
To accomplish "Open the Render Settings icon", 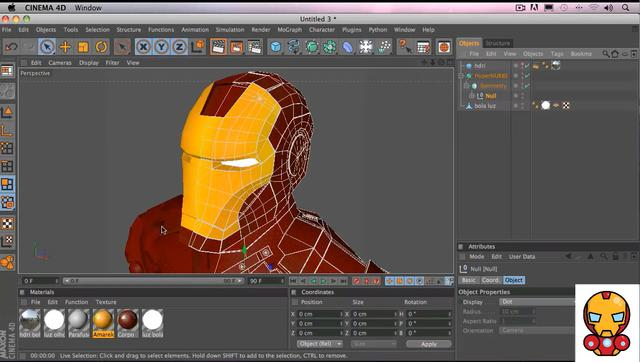I will tap(255, 47).
